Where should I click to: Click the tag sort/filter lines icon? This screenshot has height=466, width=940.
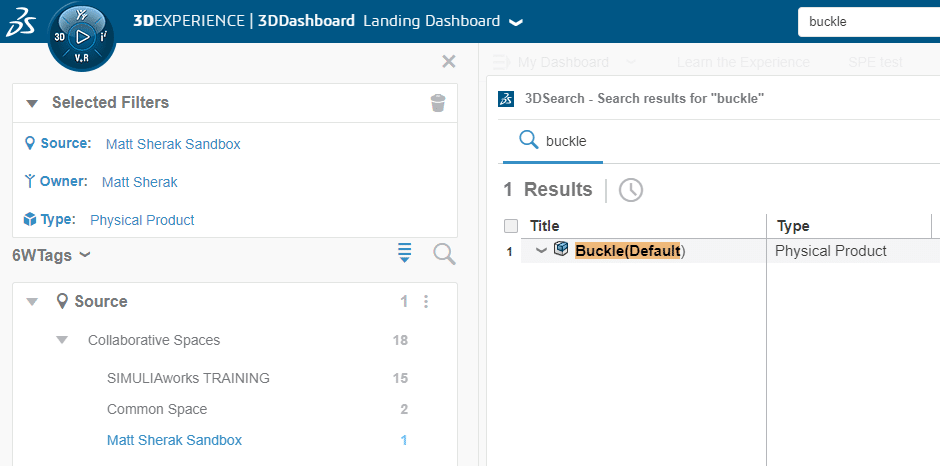click(x=405, y=253)
